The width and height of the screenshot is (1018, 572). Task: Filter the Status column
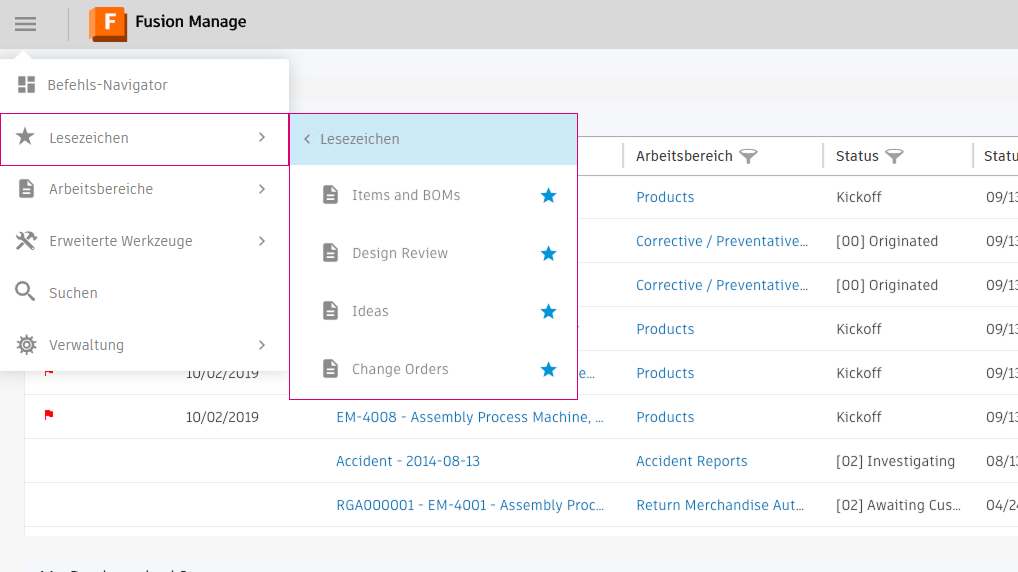click(x=894, y=156)
